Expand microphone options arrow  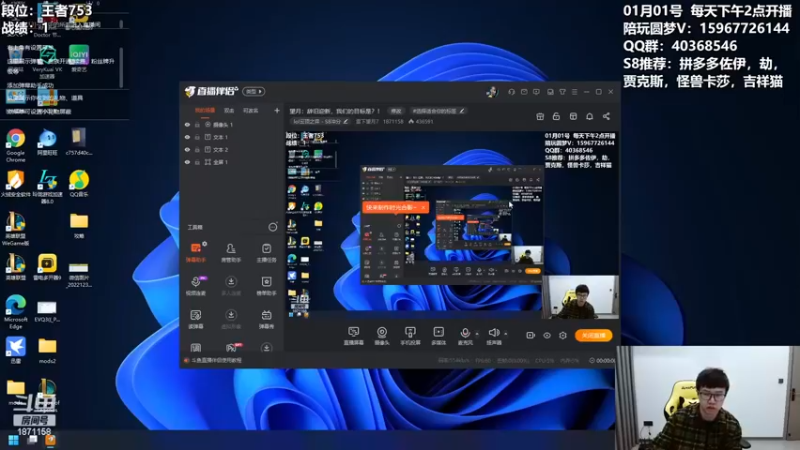tap(477, 334)
